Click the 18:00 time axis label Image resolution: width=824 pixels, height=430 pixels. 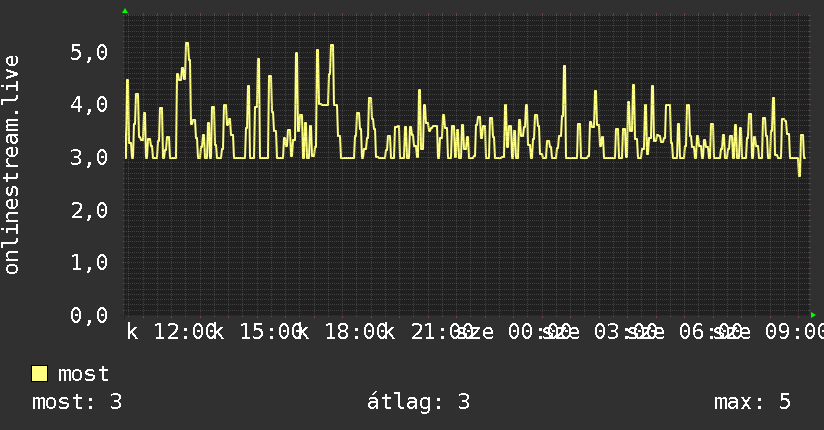click(357, 332)
